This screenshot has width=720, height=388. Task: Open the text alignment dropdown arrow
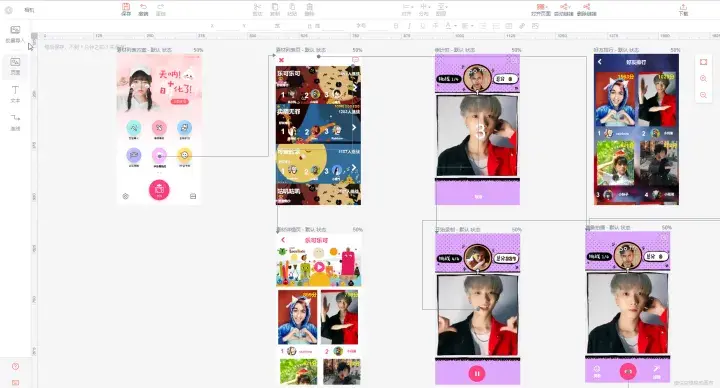[x=472, y=26]
